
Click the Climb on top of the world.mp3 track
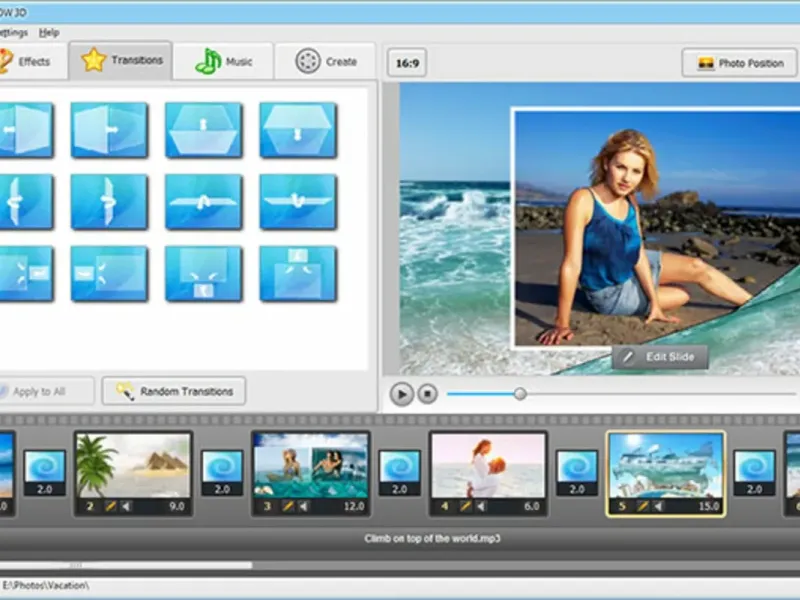pyautogui.click(x=432, y=538)
